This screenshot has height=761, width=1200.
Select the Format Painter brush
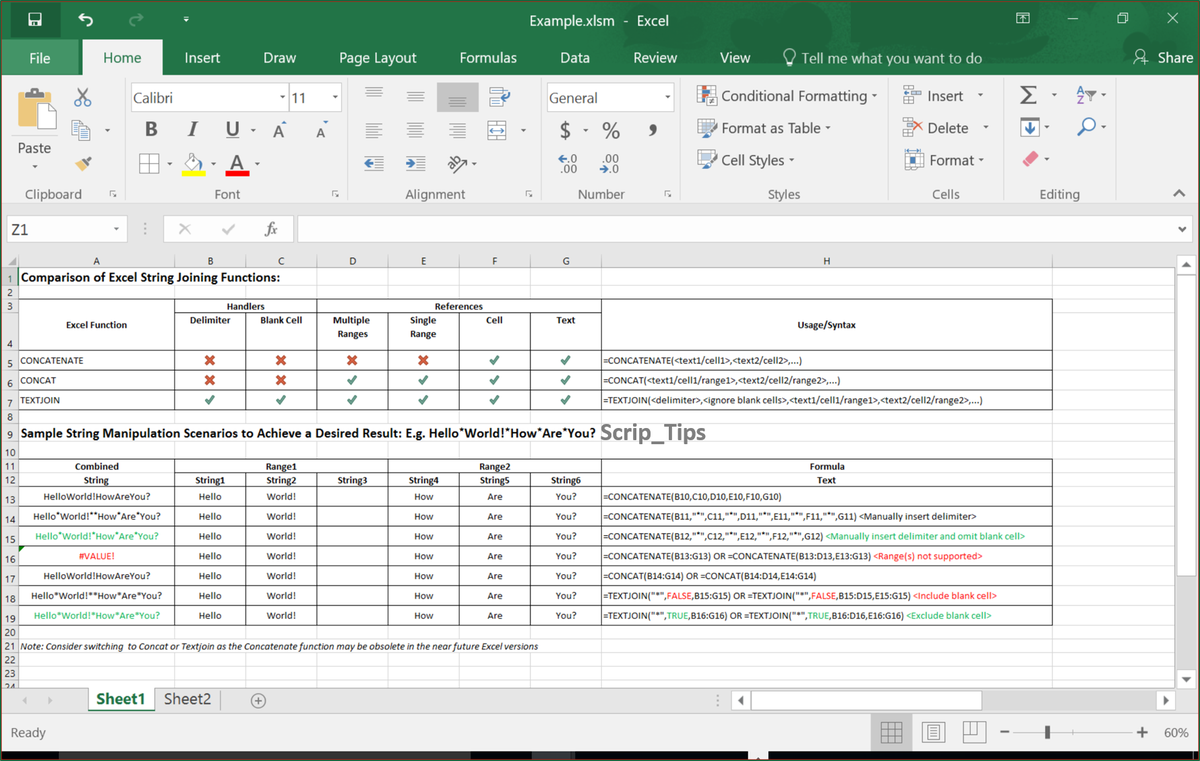[x=84, y=162]
